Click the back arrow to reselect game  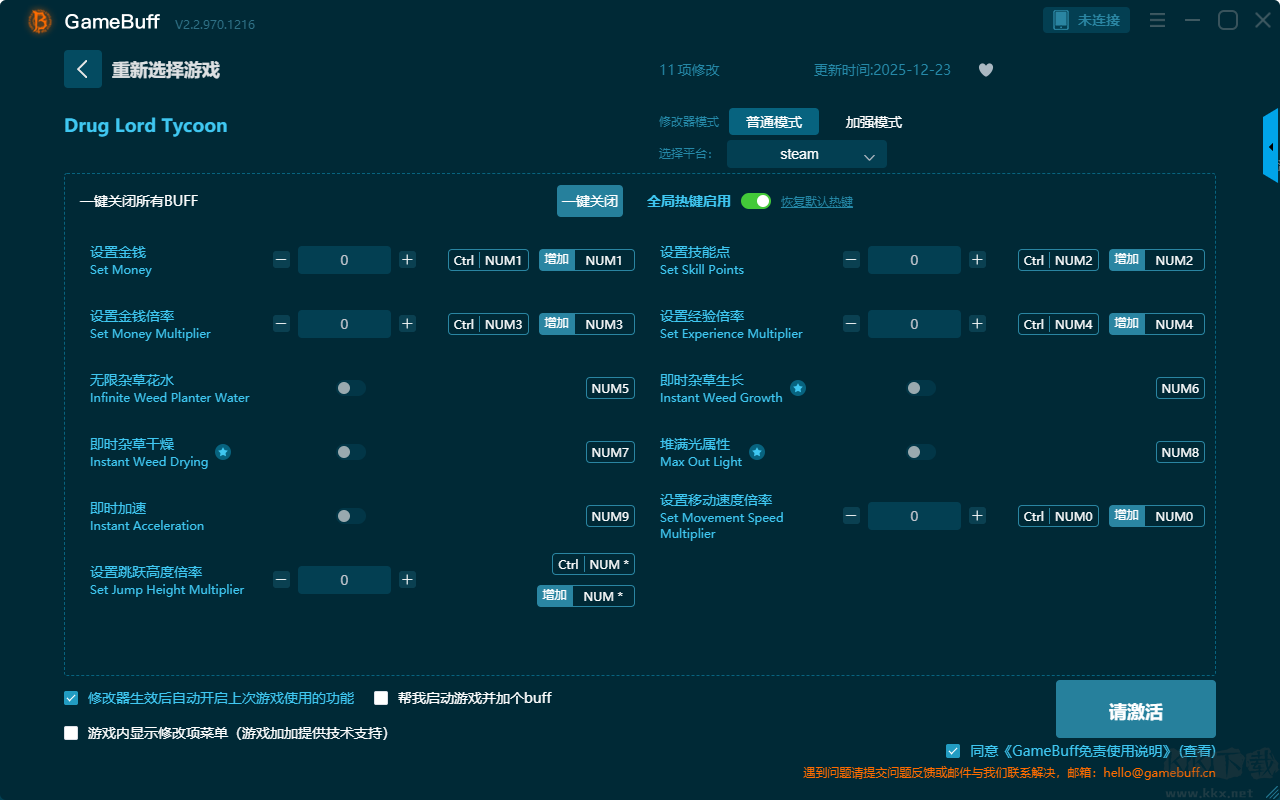tap(82, 69)
